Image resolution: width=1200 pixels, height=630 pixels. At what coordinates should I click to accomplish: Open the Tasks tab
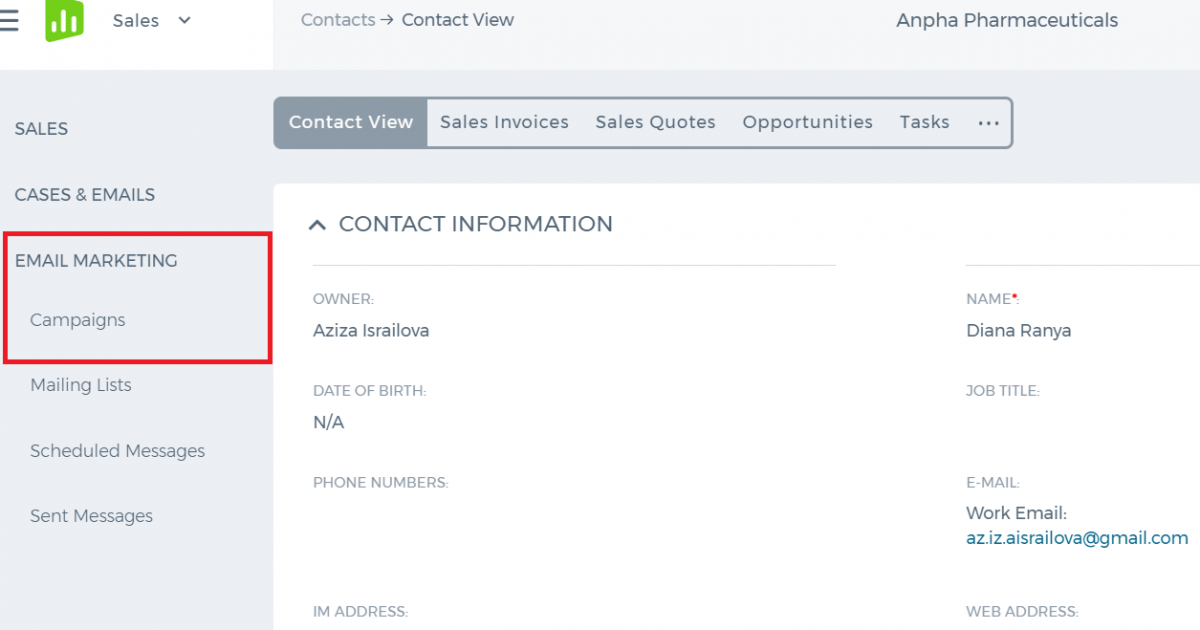[x=924, y=122]
